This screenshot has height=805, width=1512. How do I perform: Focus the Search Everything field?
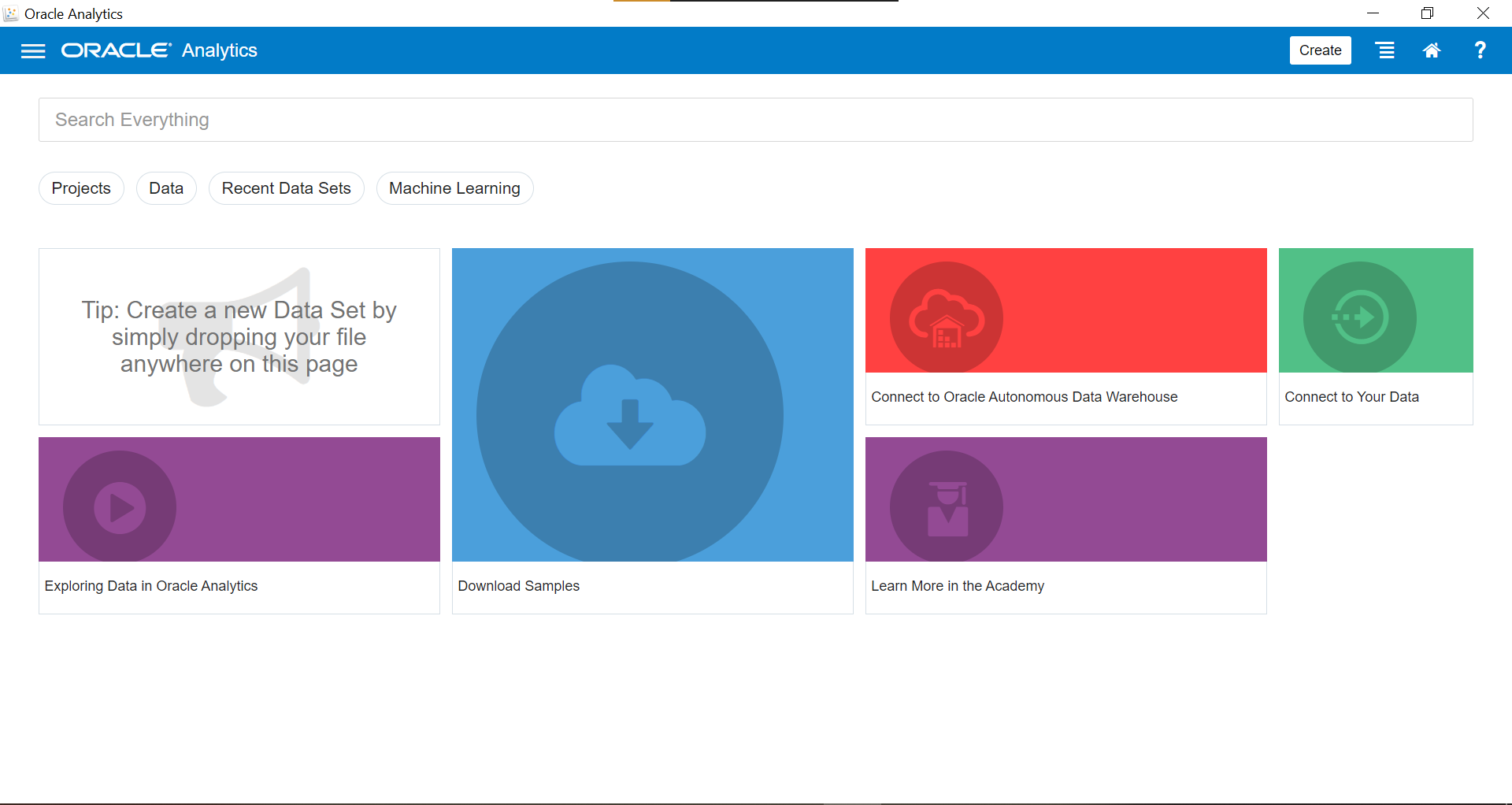[756, 120]
